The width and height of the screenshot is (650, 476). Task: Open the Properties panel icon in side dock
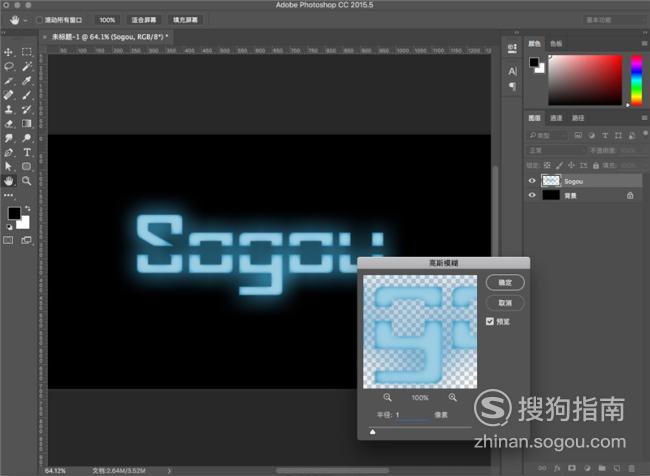(x=512, y=49)
